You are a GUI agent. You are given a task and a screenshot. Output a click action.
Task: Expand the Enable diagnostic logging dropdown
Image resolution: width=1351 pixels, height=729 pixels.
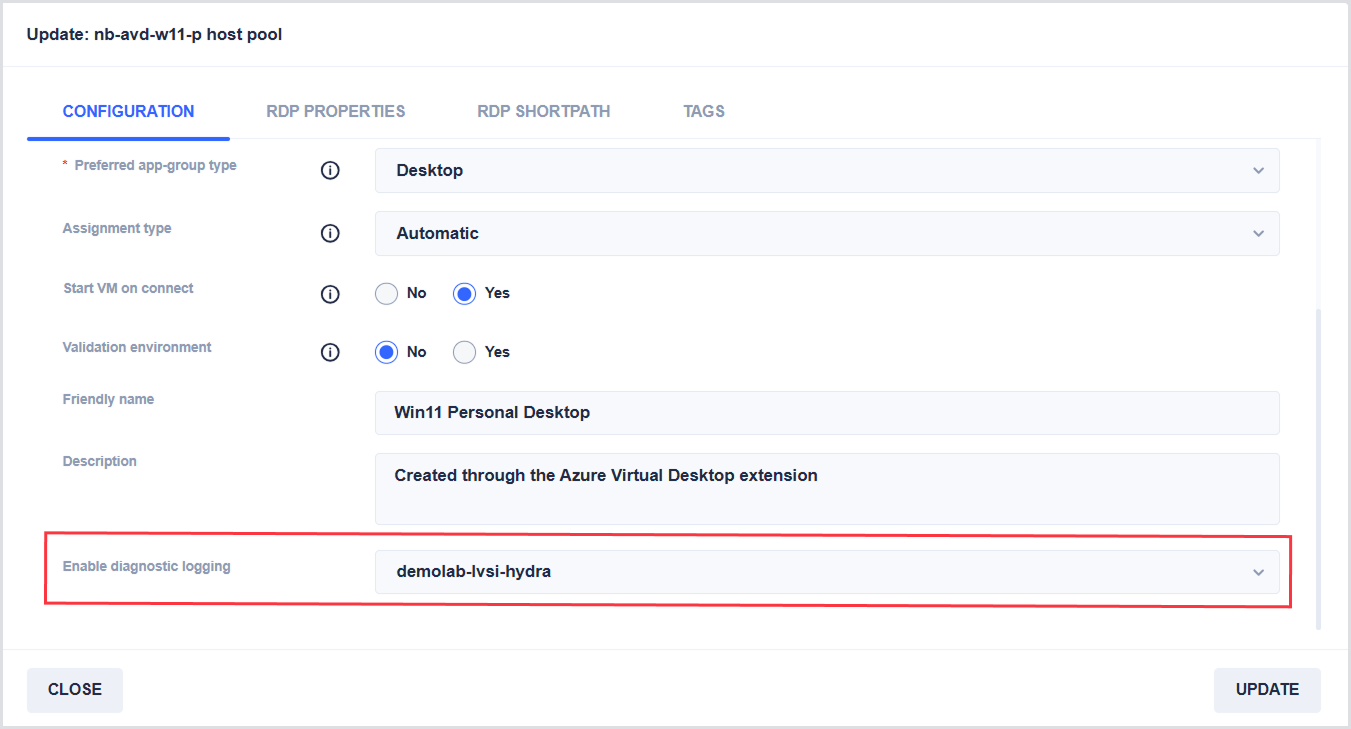tap(827, 572)
